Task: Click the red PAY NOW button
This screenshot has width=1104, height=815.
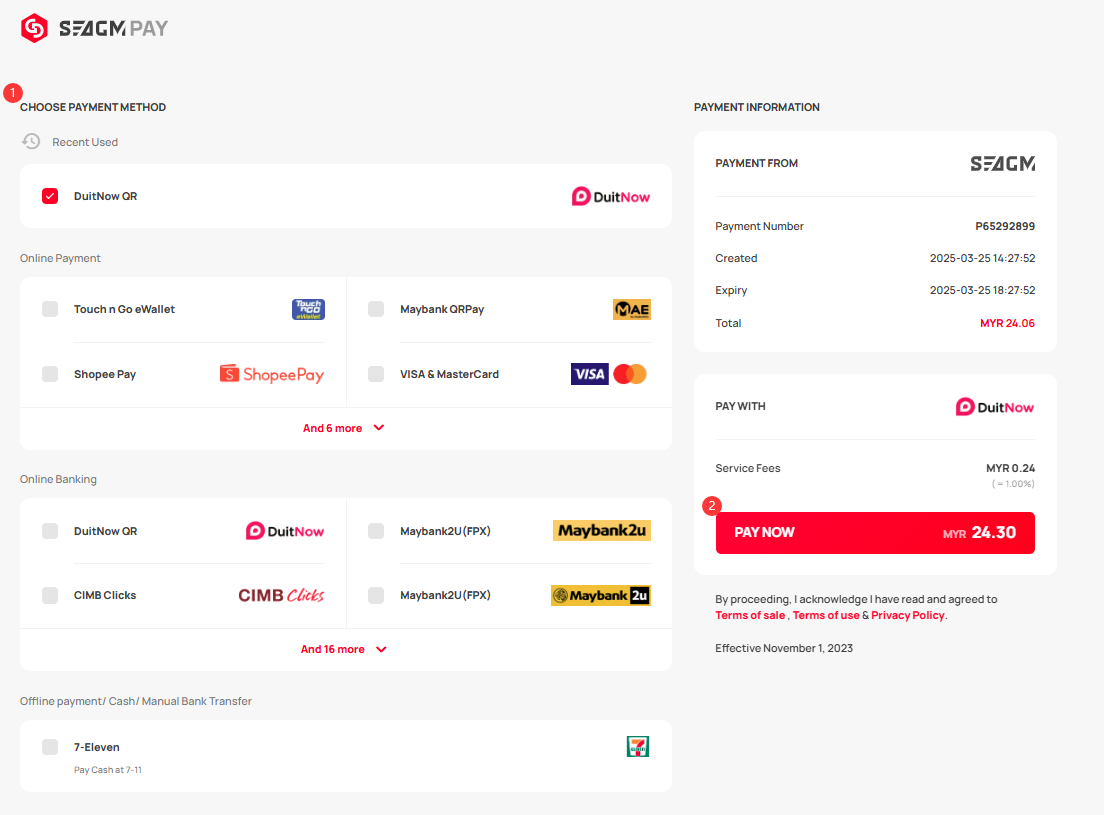Action: 875,533
